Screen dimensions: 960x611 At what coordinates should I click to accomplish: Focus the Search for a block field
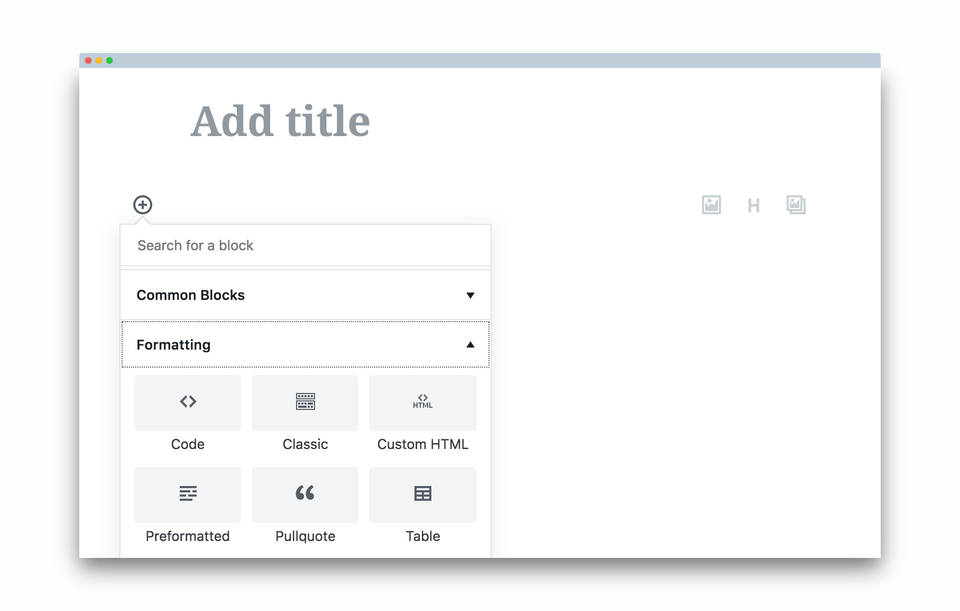tap(305, 245)
